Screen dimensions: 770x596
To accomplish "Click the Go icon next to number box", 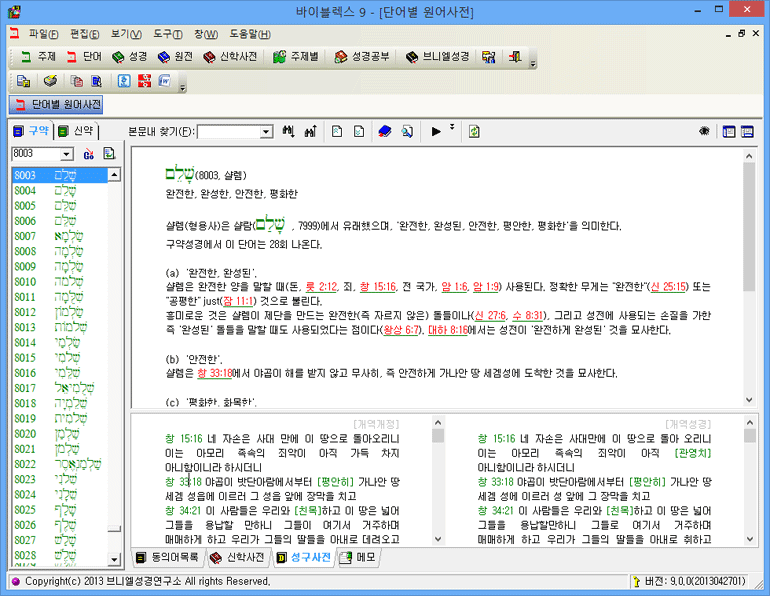I will click(88, 154).
